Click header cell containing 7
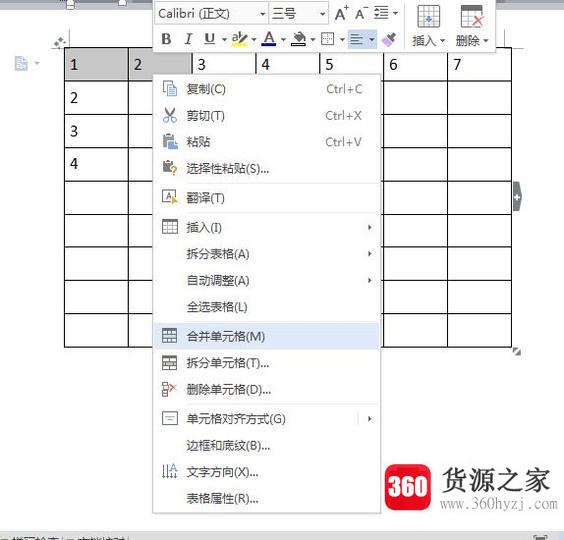 [x=479, y=64]
